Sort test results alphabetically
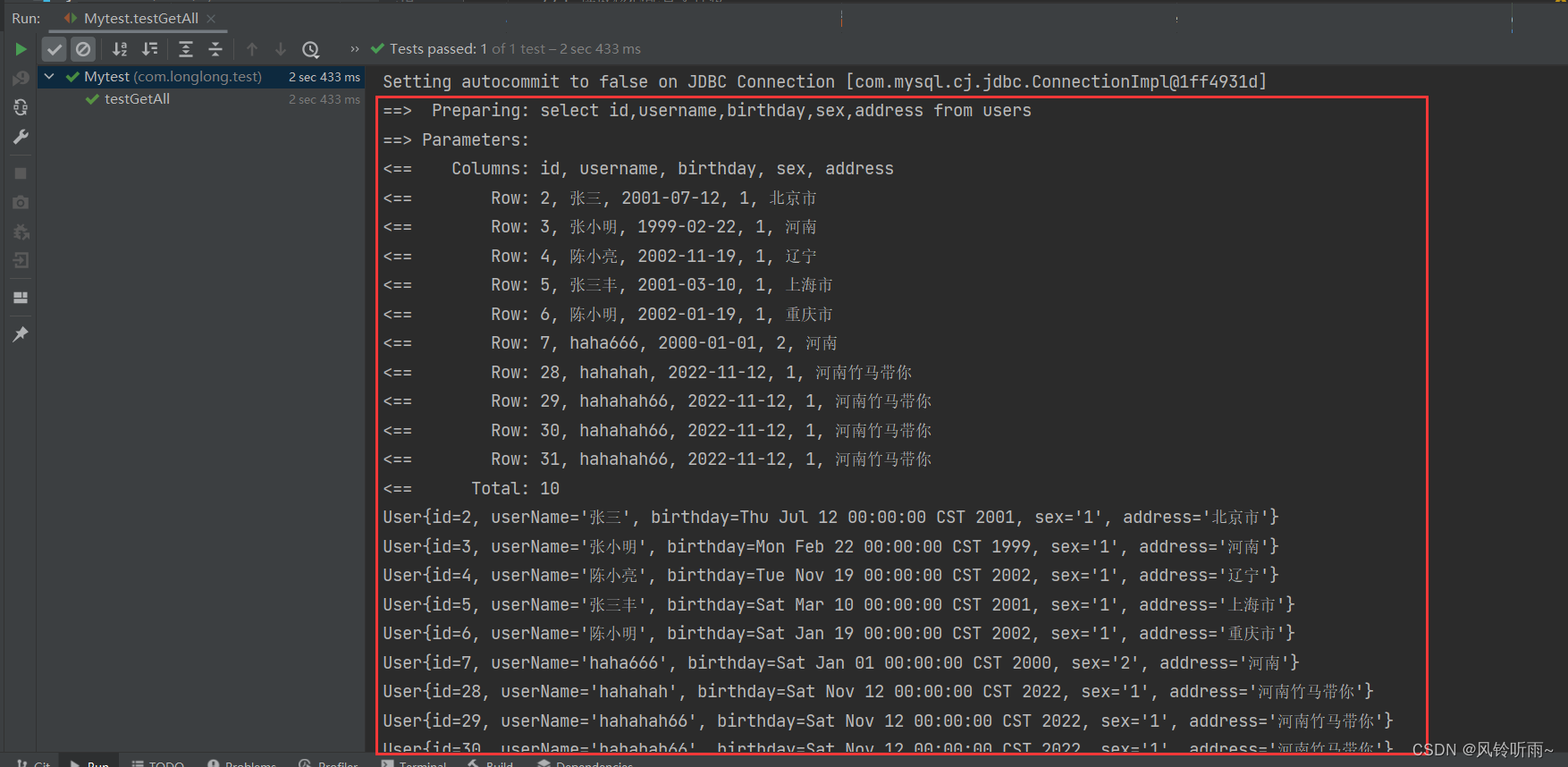The image size is (1568, 767). tap(120, 49)
